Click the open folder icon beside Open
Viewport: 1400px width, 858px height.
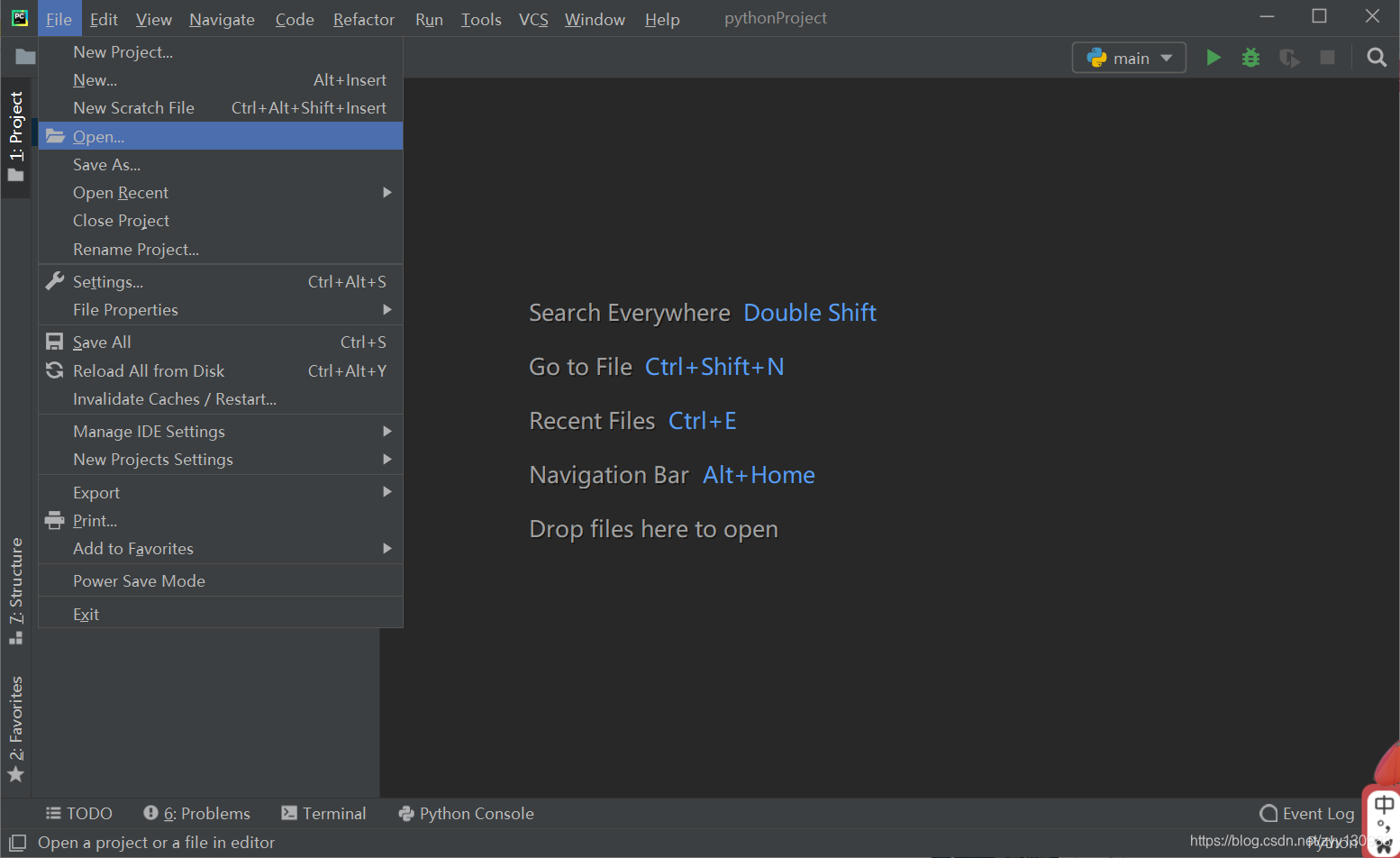tap(56, 136)
